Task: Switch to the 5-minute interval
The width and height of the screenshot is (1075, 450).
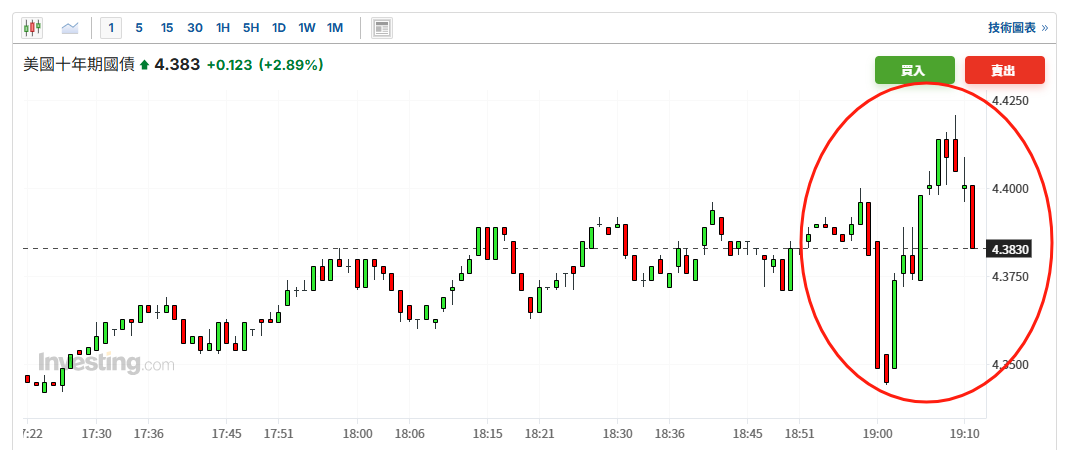Action: 139,28
